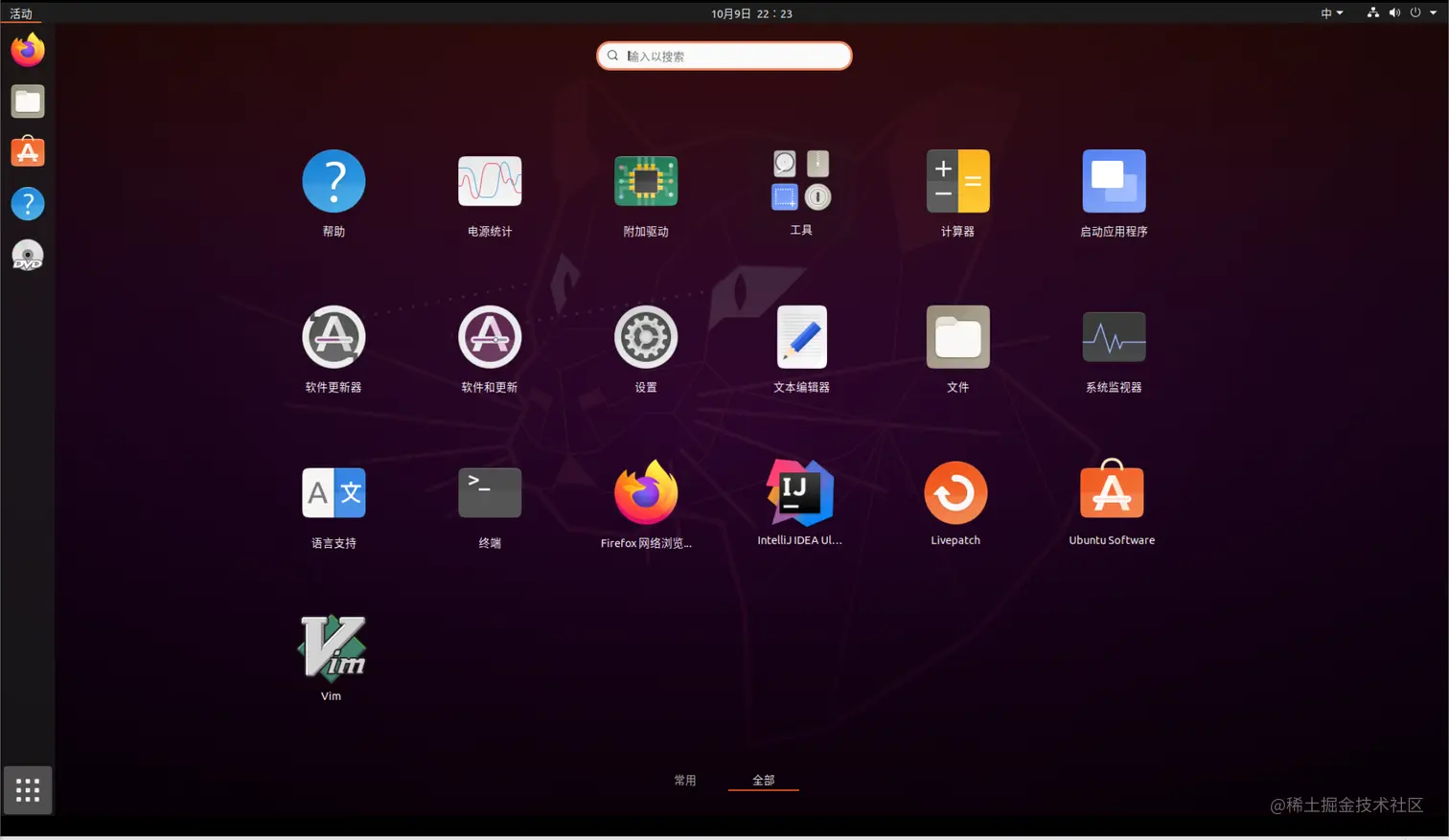Open the clock and calendar menu
Viewport: 1449px width, 840px height.
751,13
